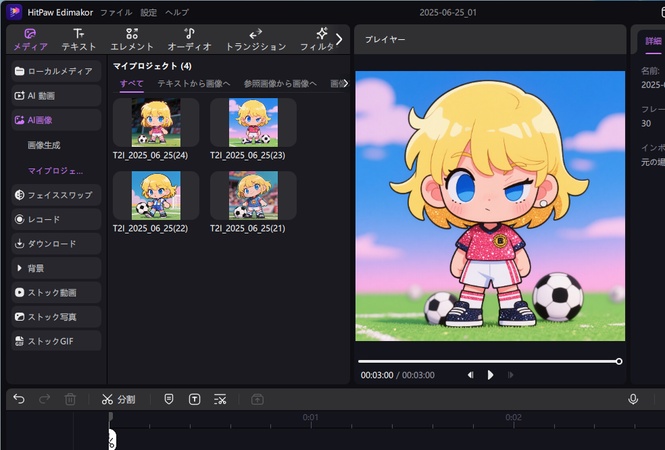The width and height of the screenshot is (665, 450).
Task: Select thumbnail T2I_2025_06_25(23)
Action: pyautogui.click(x=253, y=122)
